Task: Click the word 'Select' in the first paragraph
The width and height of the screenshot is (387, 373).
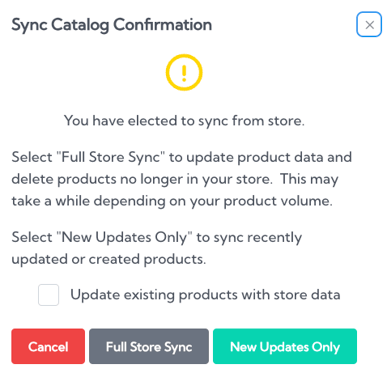Action: tap(32, 157)
